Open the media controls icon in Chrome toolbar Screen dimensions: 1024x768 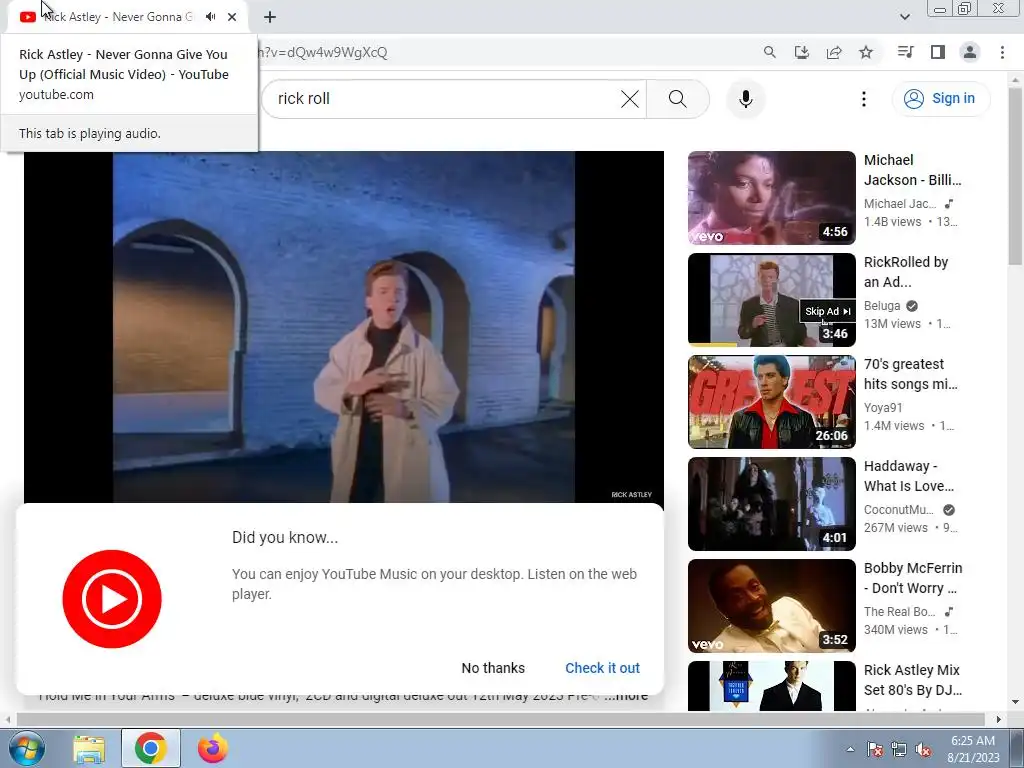[x=905, y=52]
